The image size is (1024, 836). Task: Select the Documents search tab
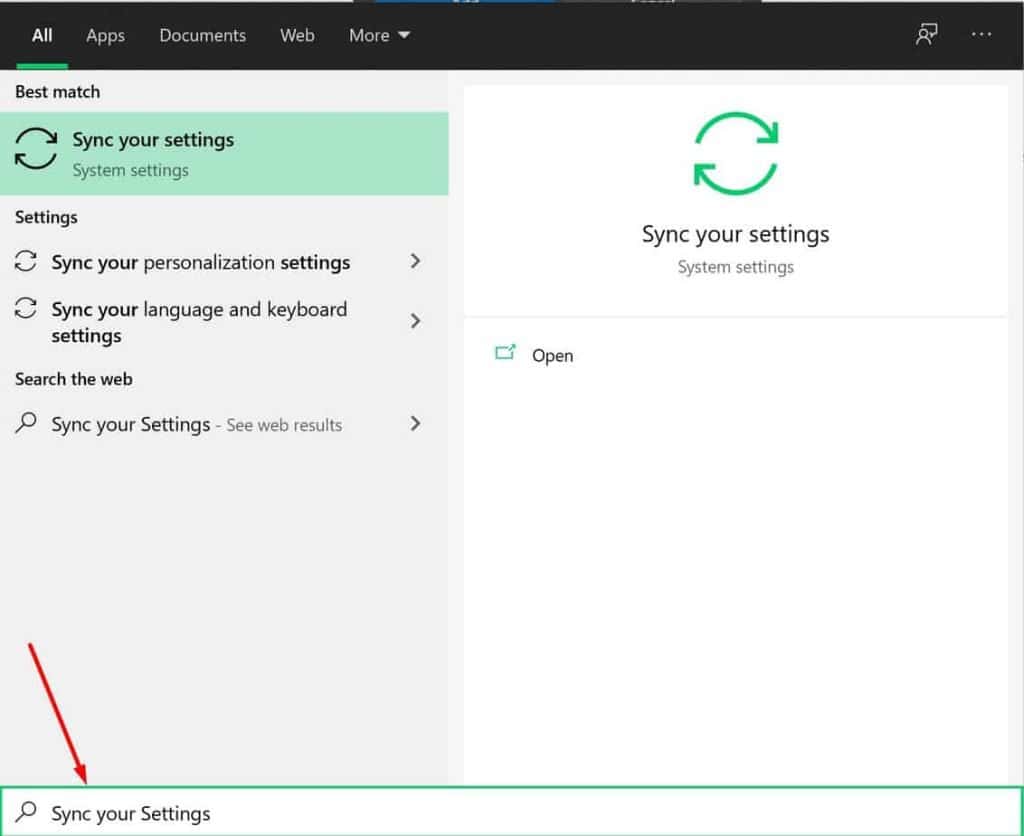point(202,35)
